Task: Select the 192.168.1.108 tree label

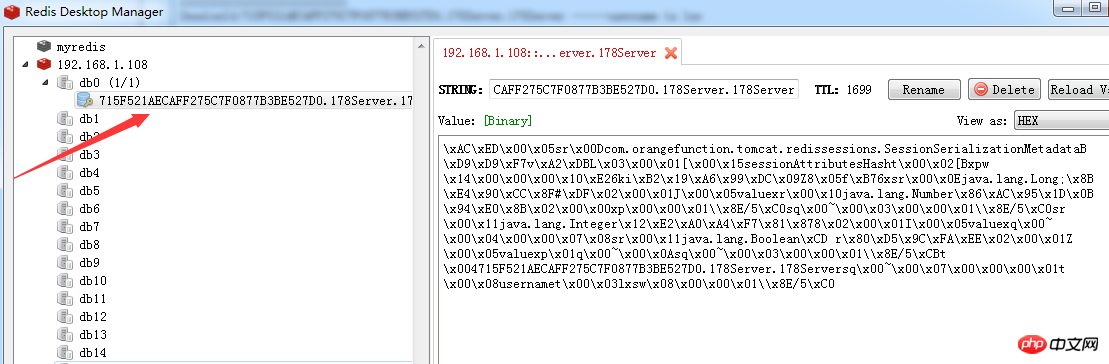Action: [102, 64]
